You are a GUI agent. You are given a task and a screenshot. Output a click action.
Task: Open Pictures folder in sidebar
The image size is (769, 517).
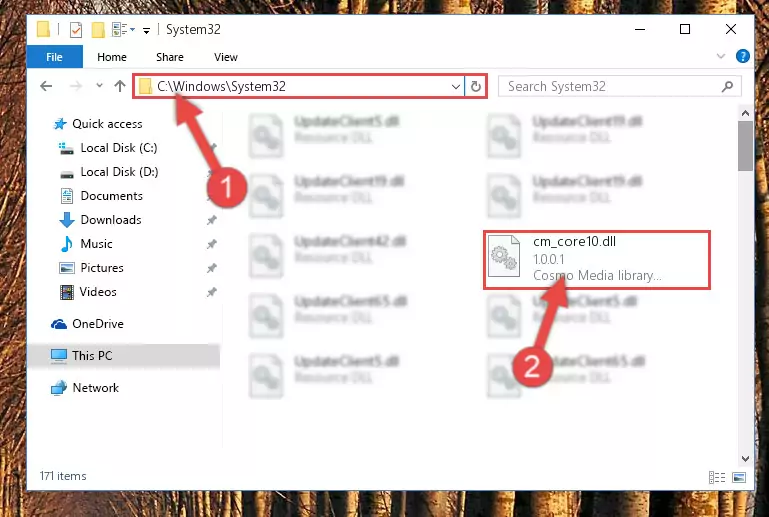tap(102, 268)
